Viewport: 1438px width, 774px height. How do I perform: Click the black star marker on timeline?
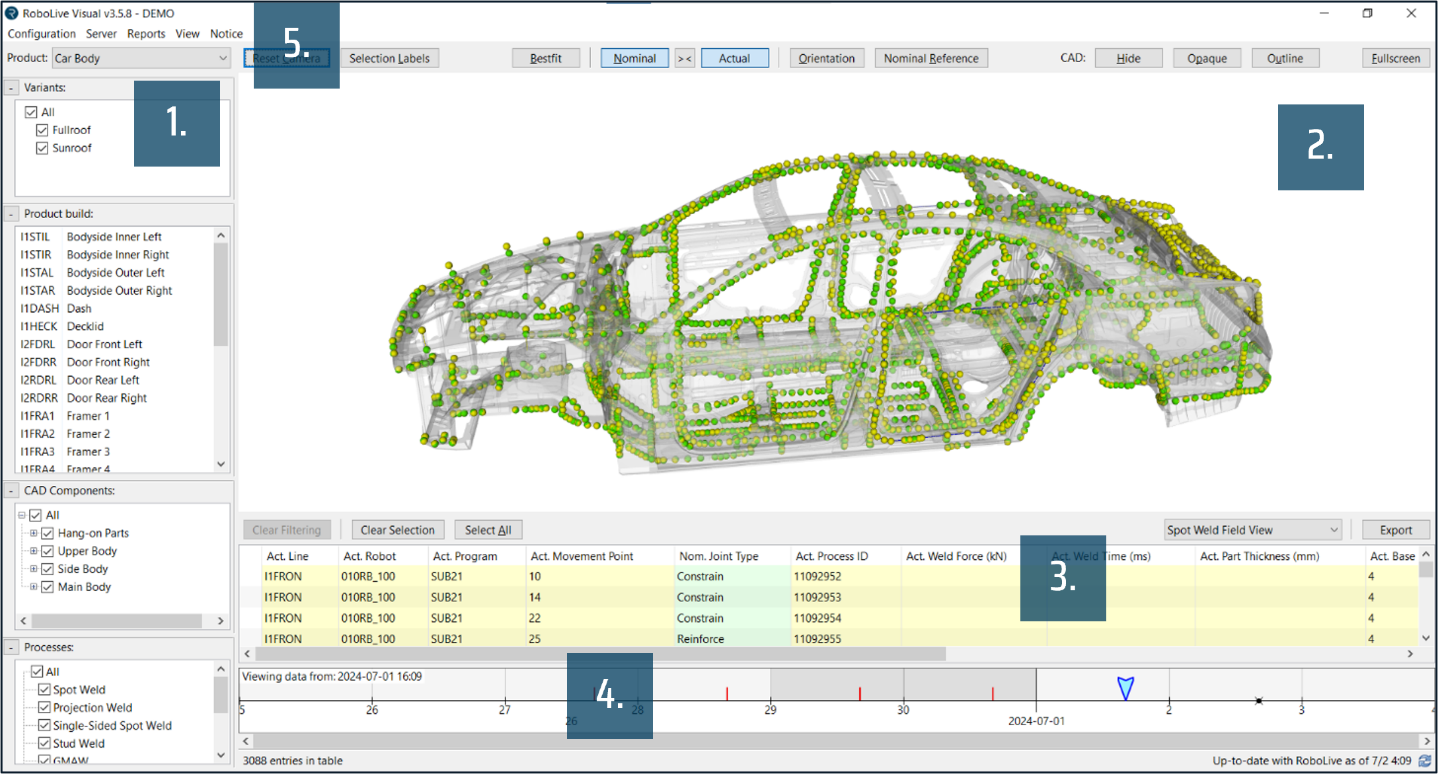click(x=1259, y=701)
